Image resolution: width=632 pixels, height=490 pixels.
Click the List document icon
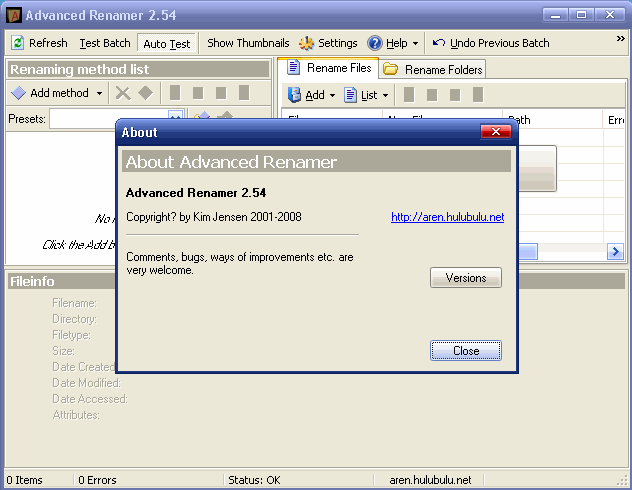tap(351, 95)
